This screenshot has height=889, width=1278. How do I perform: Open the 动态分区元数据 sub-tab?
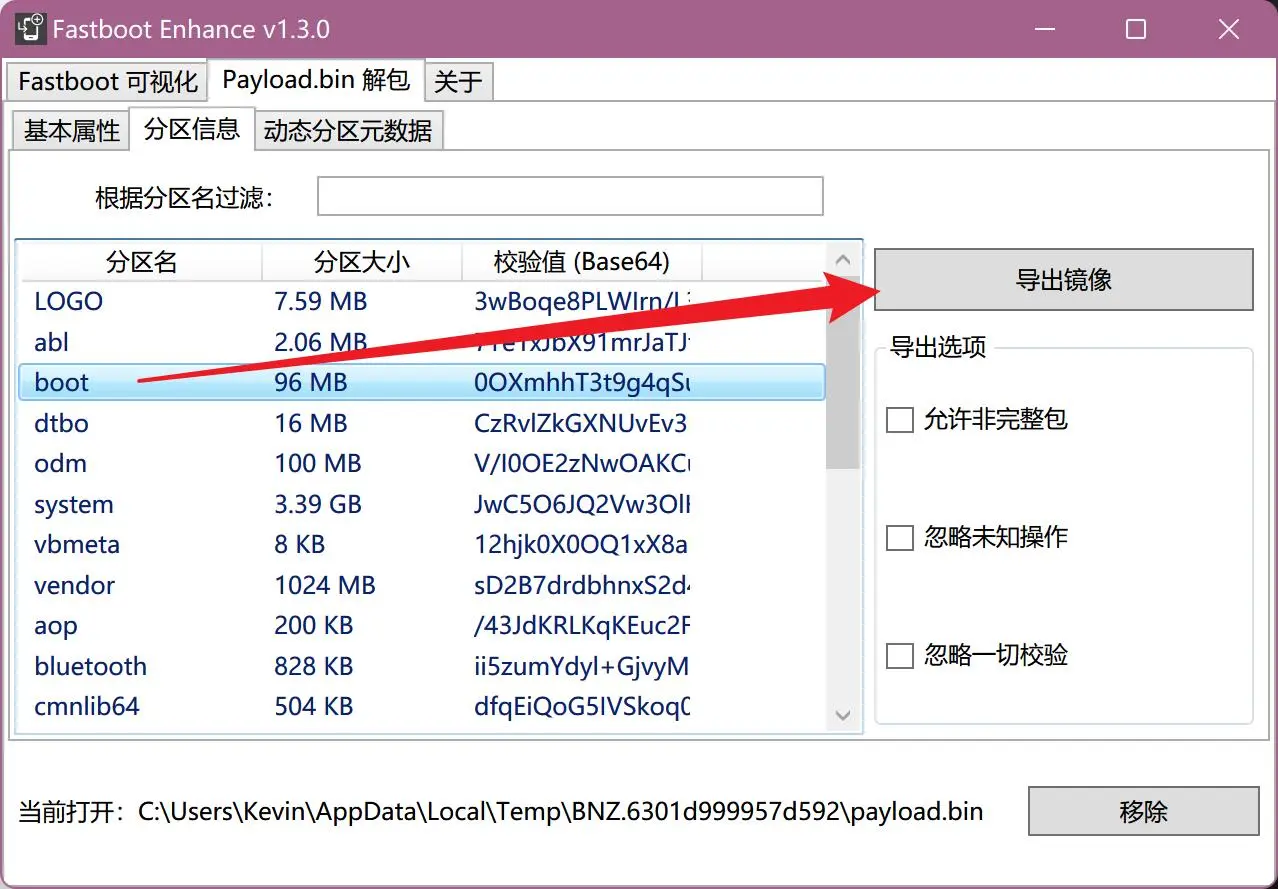pos(348,131)
